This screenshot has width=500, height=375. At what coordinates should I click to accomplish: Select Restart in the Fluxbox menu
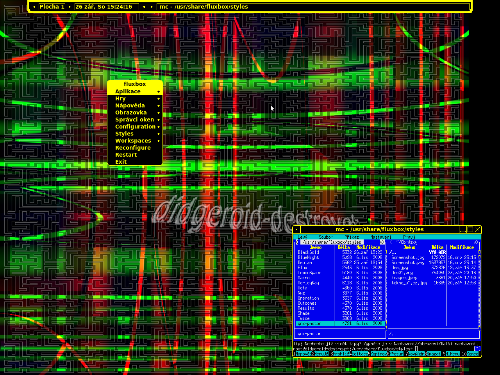126,155
